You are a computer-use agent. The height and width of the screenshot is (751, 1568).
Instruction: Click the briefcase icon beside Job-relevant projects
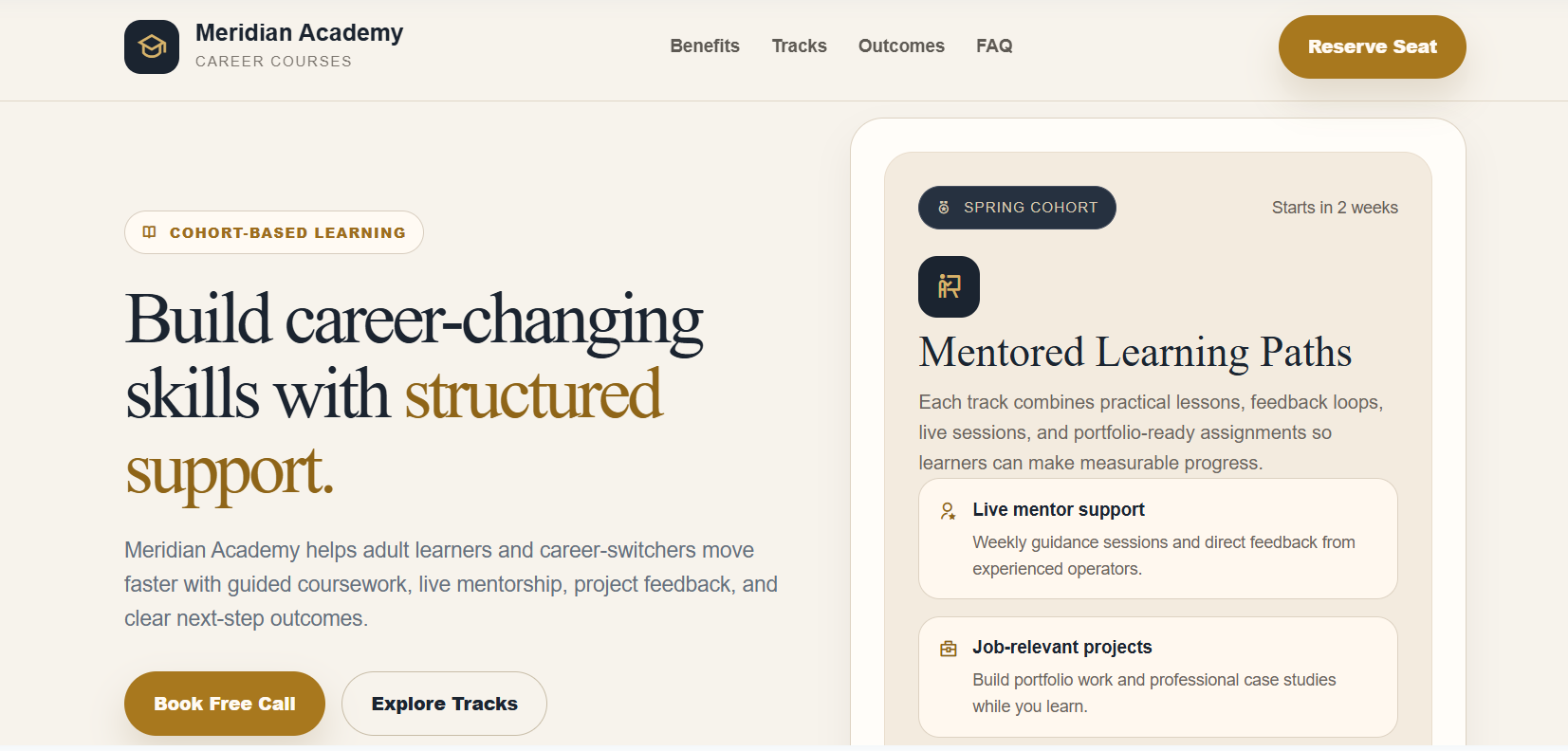click(947, 649)
